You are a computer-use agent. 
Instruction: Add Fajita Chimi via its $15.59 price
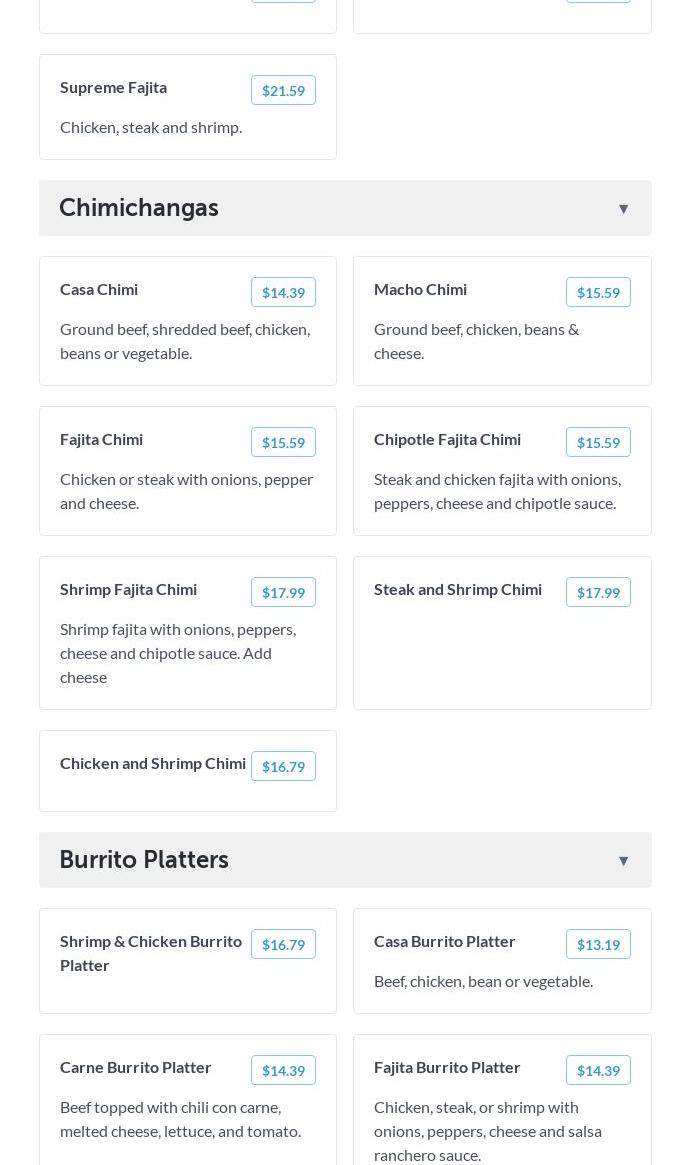pyautogui.click(x=283, y=443)
